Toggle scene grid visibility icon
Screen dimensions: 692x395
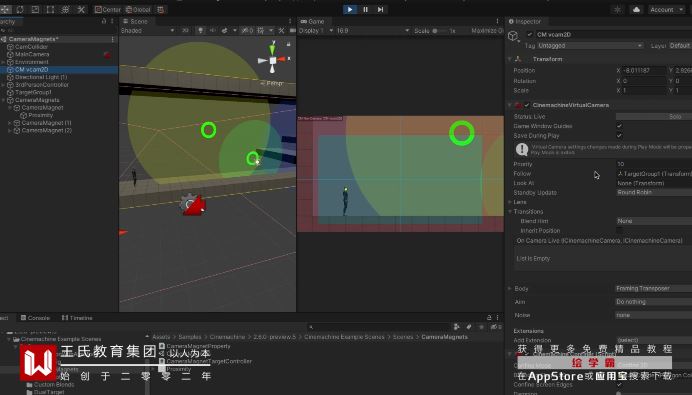[260, 30]
